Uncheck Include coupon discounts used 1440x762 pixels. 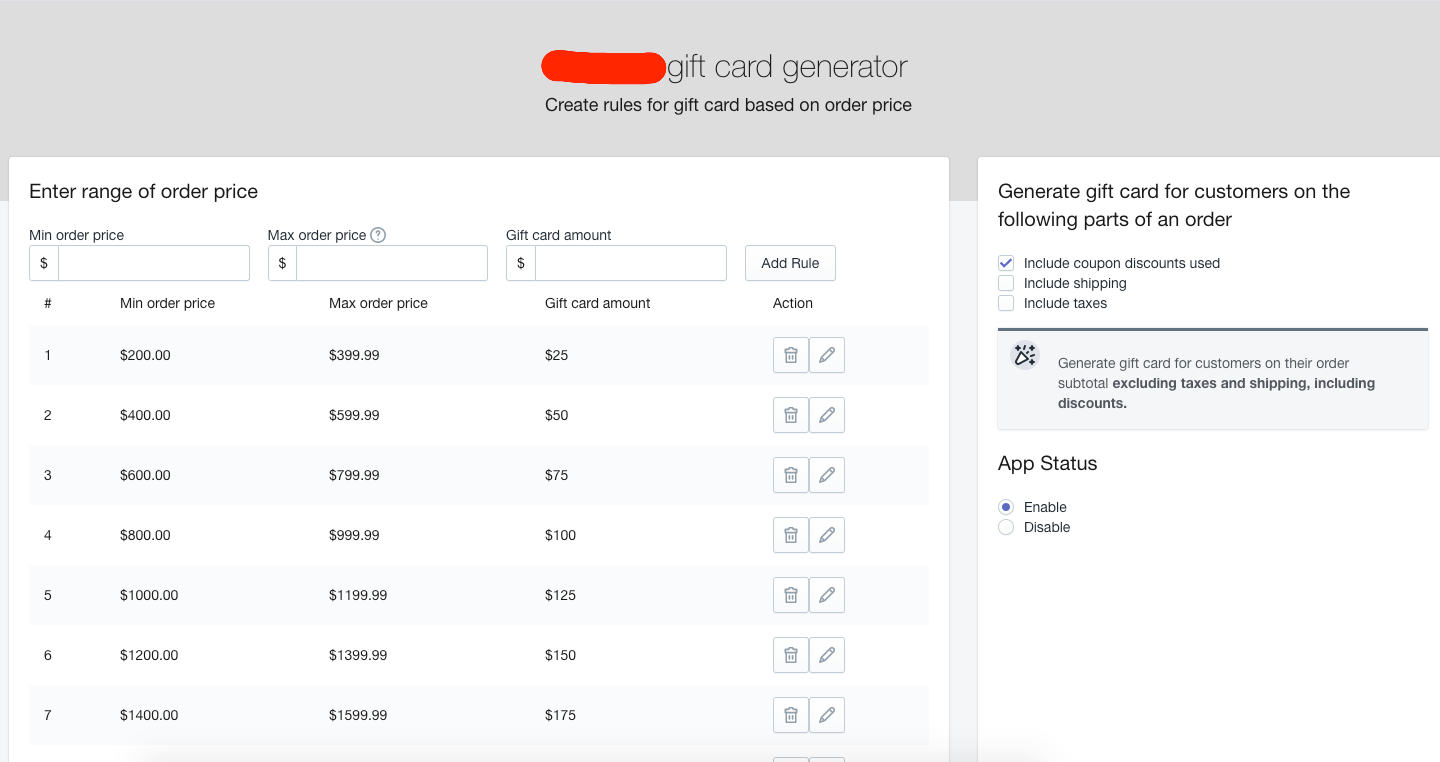[x=1006, y=263]
